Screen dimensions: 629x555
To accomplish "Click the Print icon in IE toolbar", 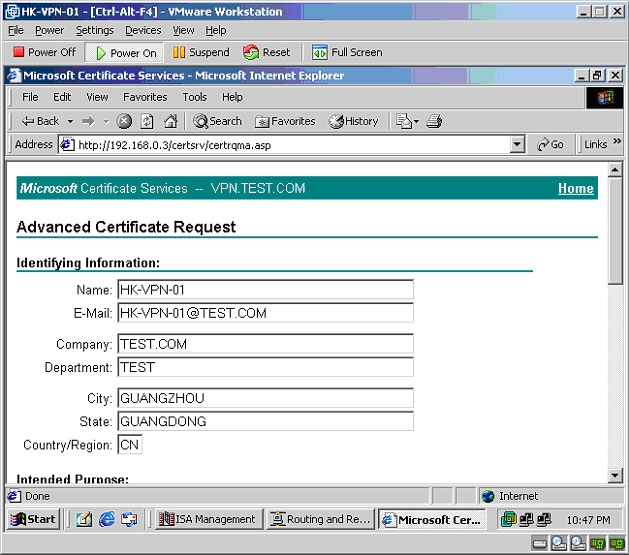I will pyautogui.click(x=434, y=121).
